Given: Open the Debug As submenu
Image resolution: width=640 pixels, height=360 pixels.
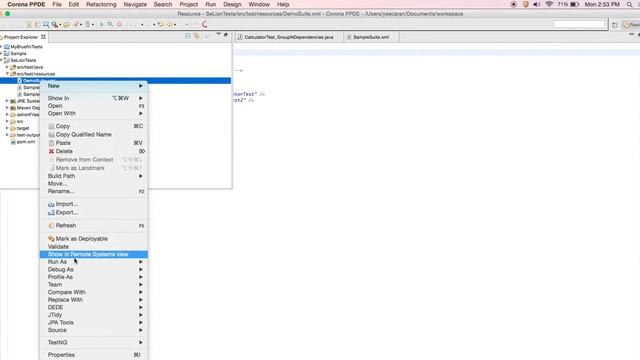Looking at the screenshot, I should pos(94,269).
